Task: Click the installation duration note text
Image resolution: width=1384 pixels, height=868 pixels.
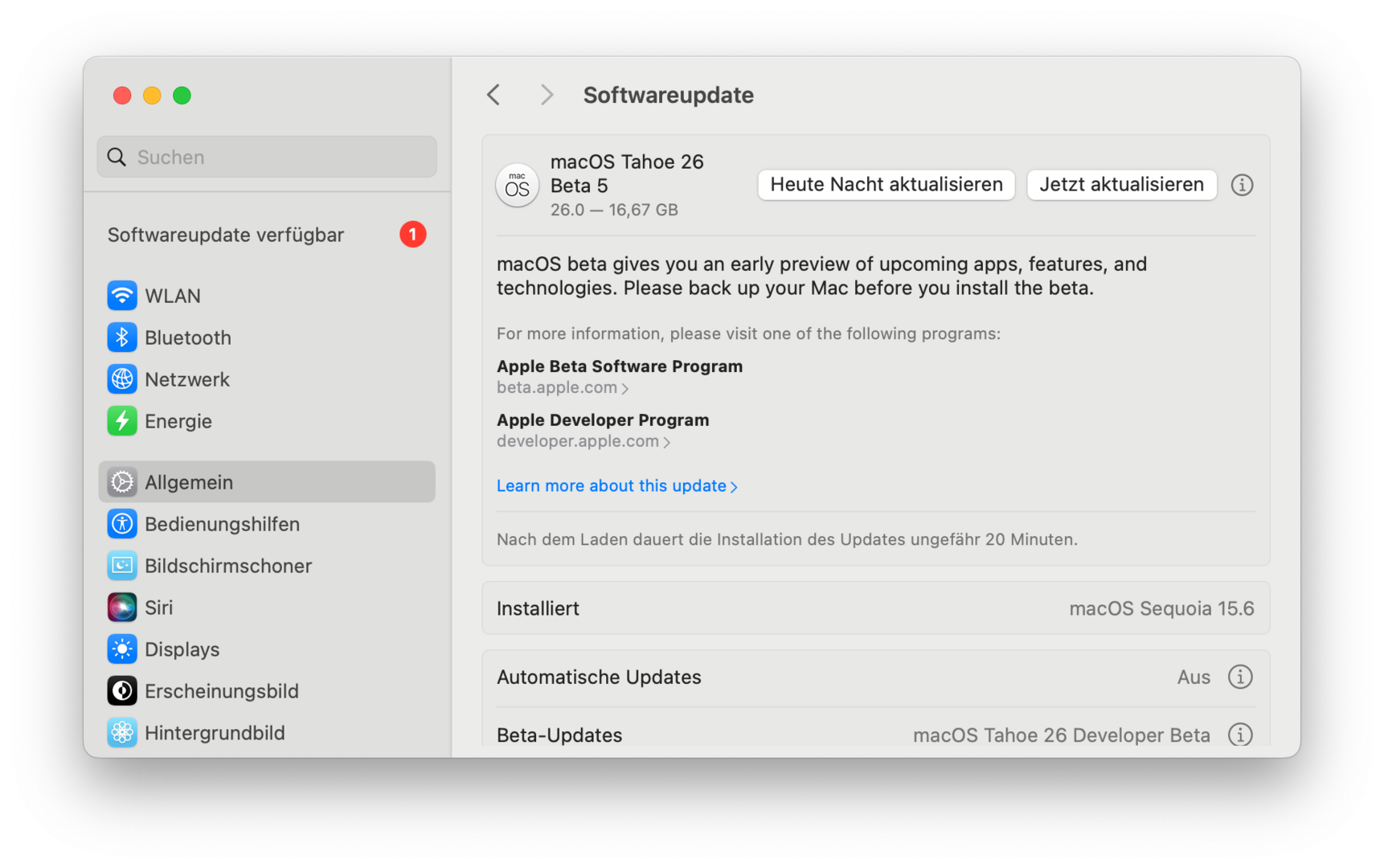Action: (787, 539)
